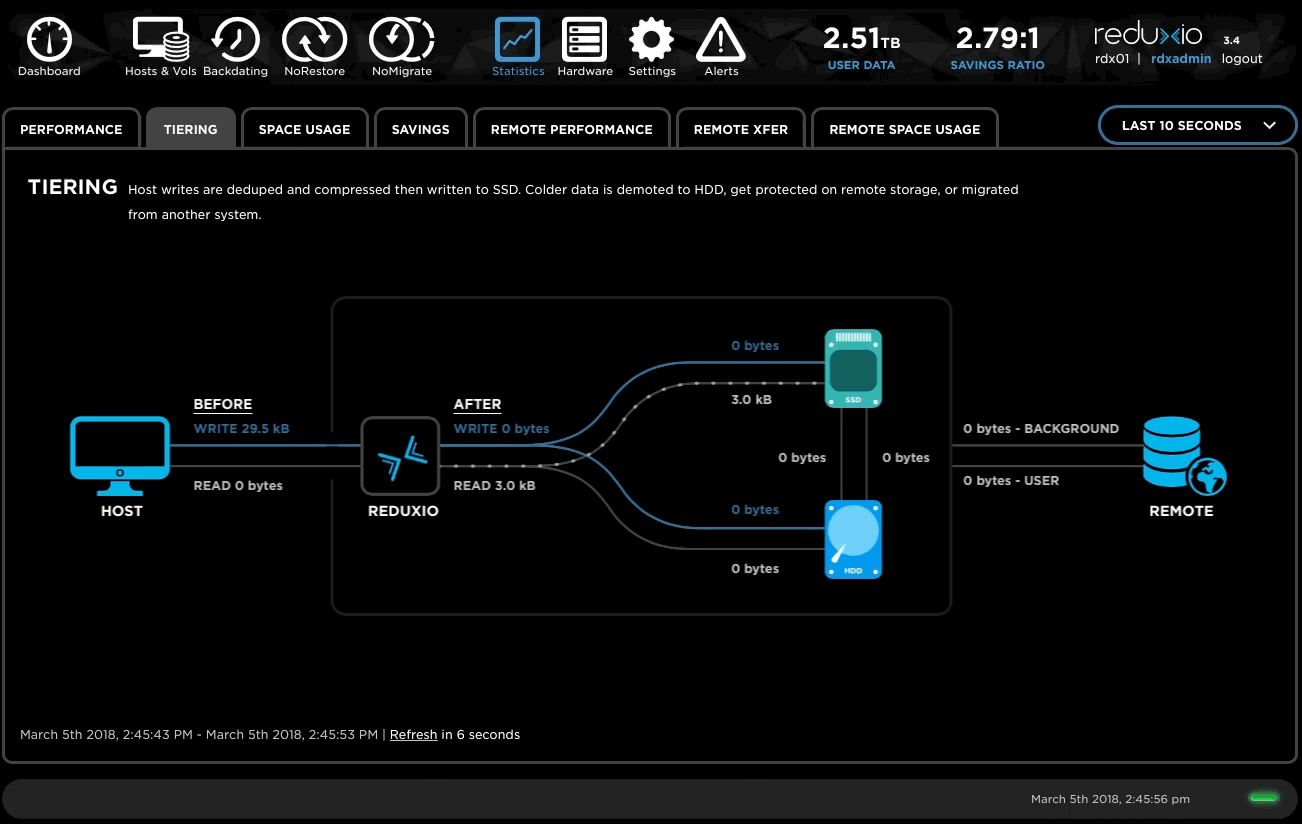Click the 3.0 kB SSD read value
Image resolution: width=1302 pixels, height=824 pixels.
751,400
